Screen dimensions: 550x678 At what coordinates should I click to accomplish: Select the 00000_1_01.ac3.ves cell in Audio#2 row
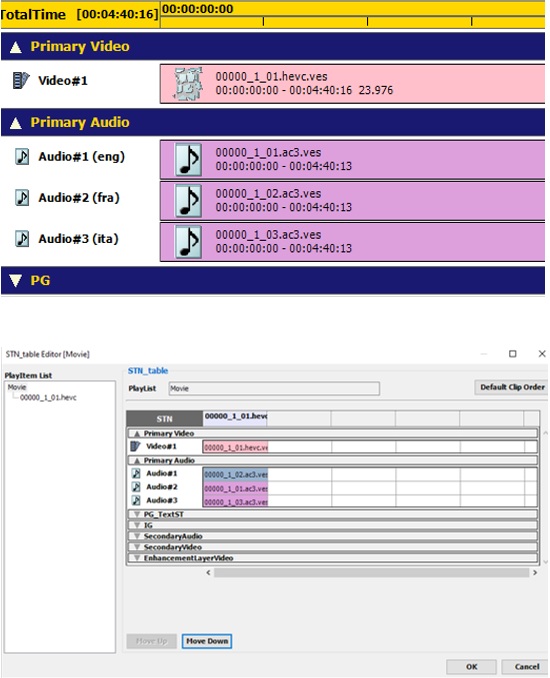click(235, 488)
